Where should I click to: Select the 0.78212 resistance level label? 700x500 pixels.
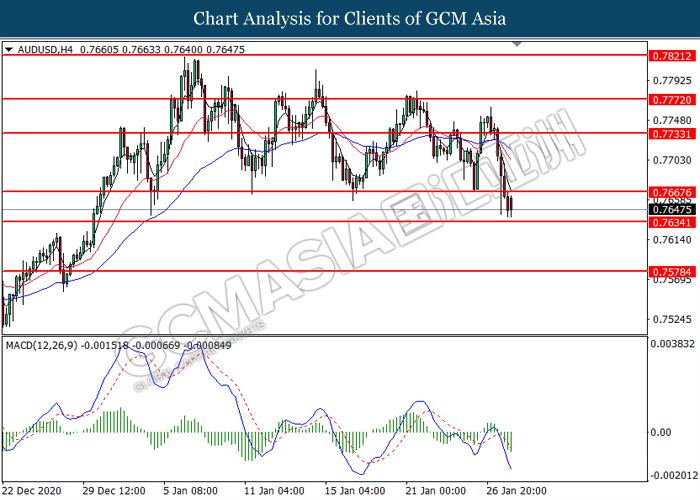click(x=672, y=56)
